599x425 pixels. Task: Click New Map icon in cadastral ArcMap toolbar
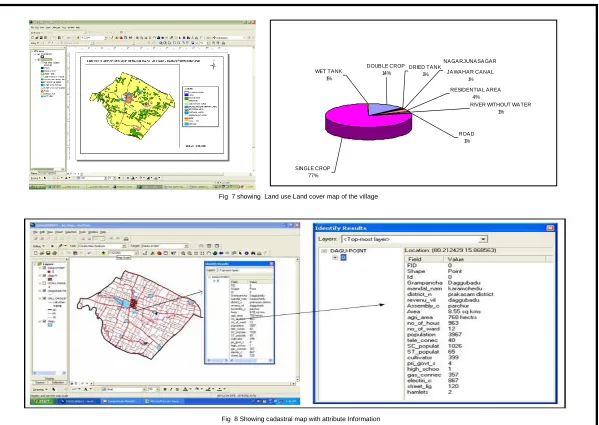point(36,253)
